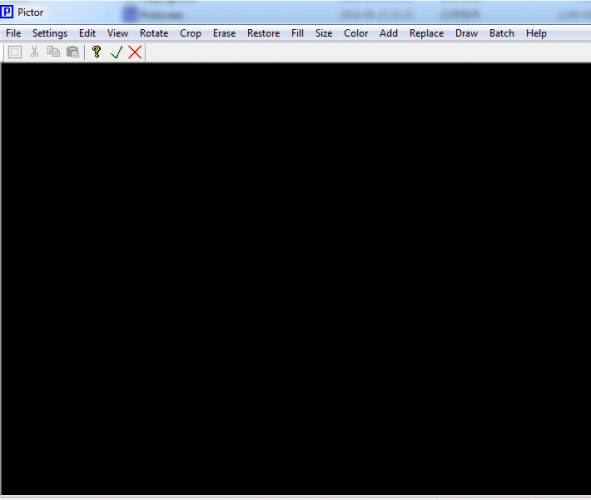Open the Rotate menu

point(154,33)
